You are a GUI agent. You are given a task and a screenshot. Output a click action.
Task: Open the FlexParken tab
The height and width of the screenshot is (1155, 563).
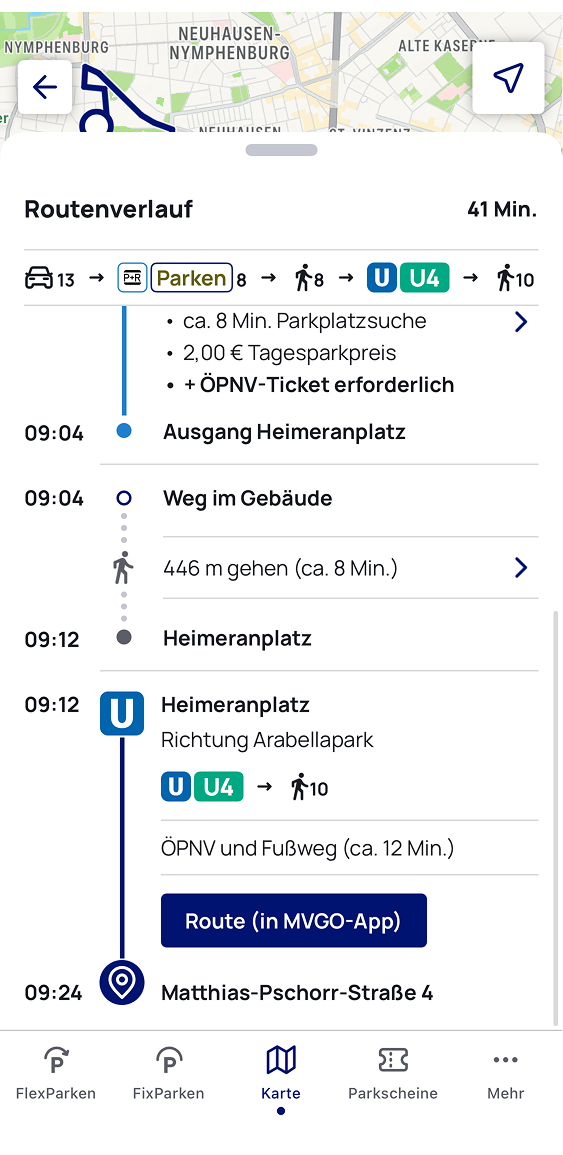tap(56, 1074)
